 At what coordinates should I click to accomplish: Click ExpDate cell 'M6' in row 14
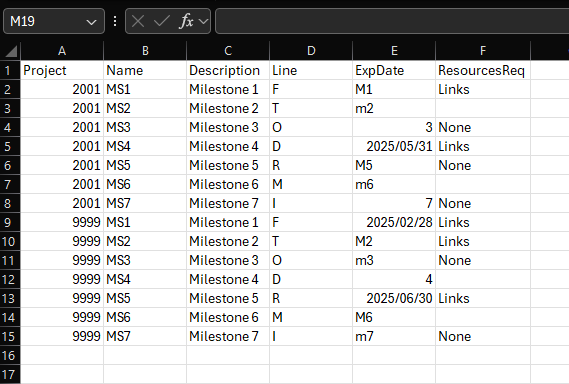click(x=394, y=317)
